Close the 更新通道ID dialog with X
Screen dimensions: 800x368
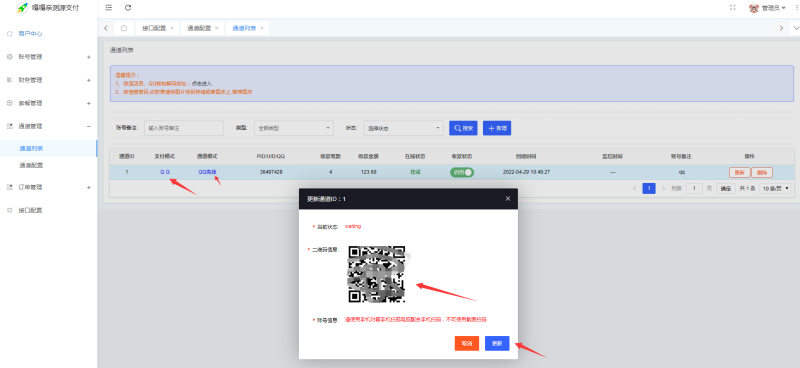coord(508,199)
